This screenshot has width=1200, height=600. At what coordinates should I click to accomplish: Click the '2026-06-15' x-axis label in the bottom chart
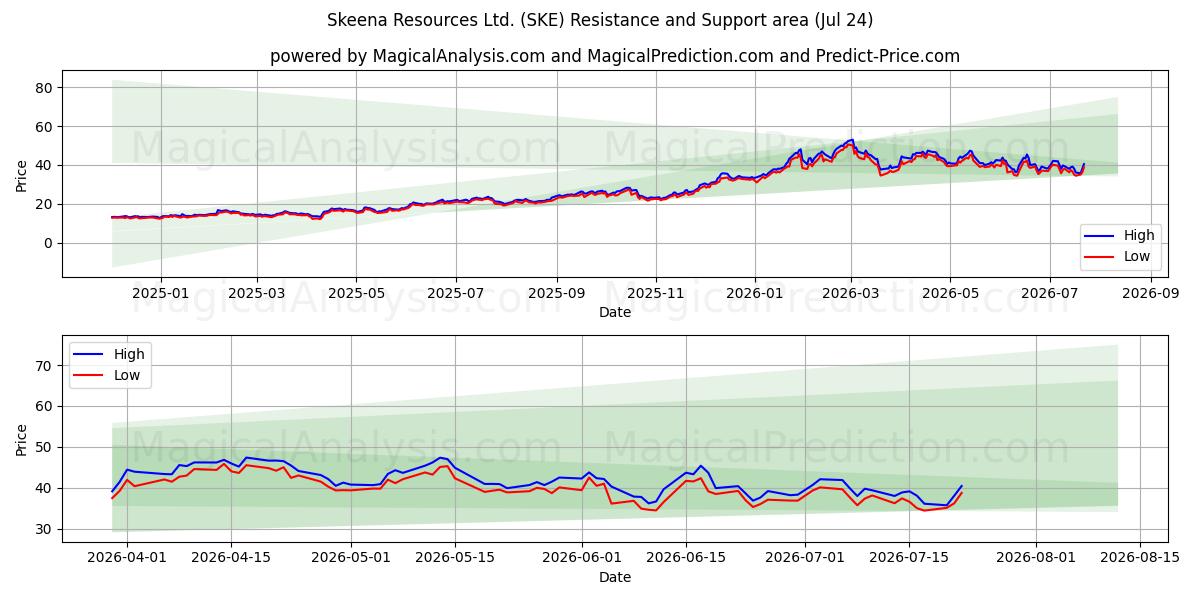tap(686, 559)
